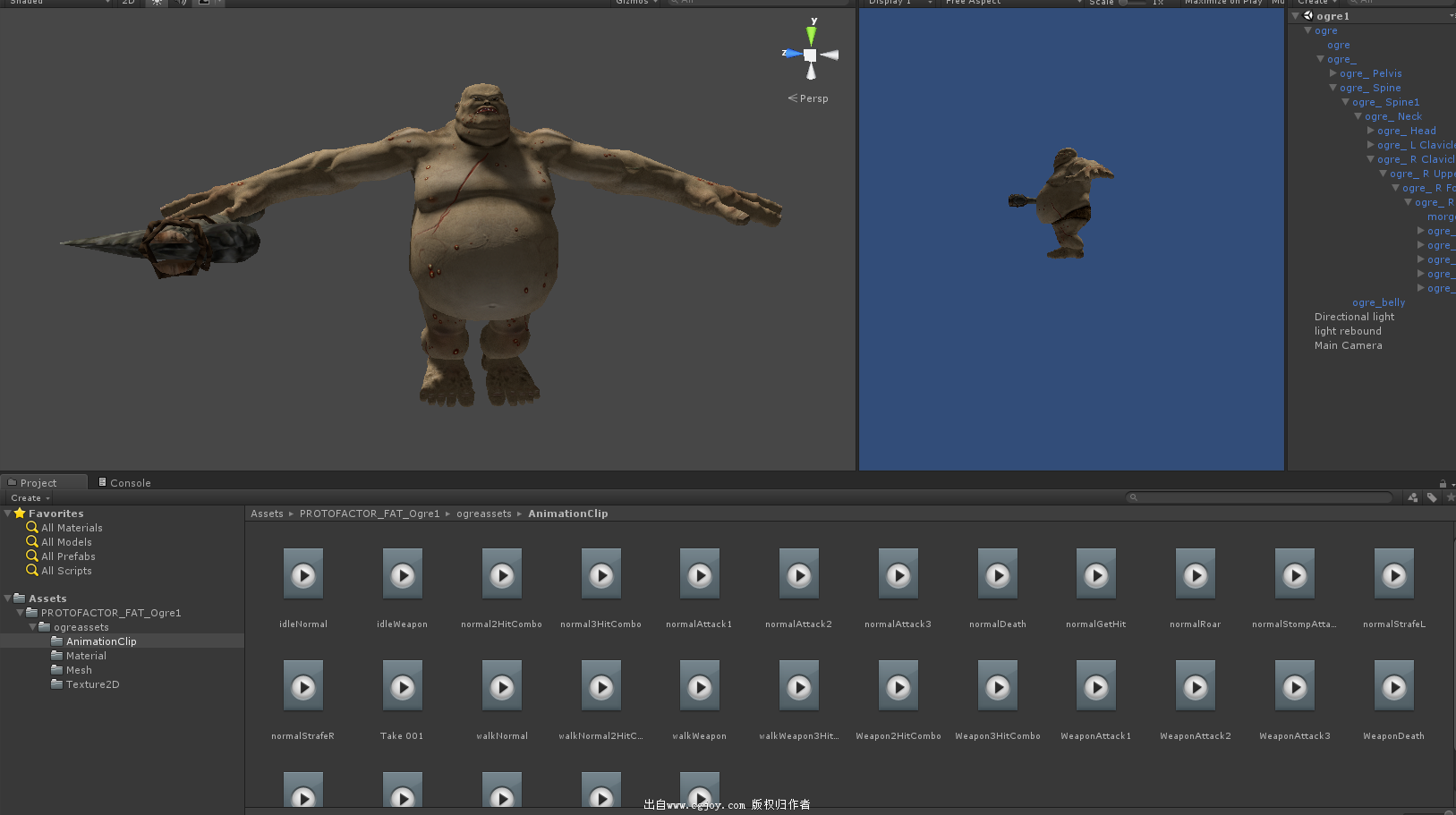
Task: Select the idleWeapon animation clip icon
Action: [x=403, y=573]
